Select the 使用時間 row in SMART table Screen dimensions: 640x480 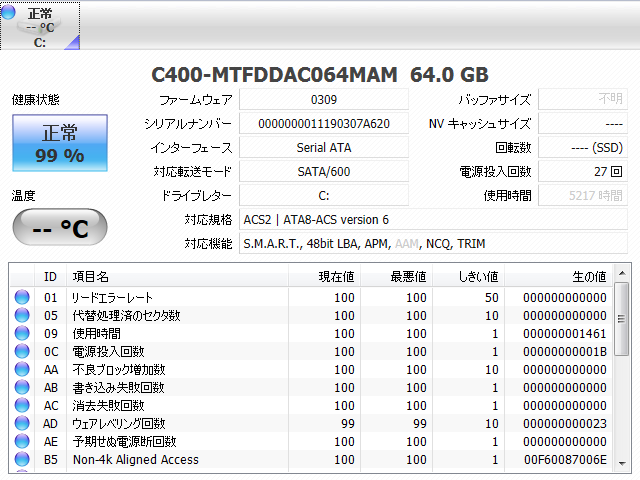tap(311, 333)
